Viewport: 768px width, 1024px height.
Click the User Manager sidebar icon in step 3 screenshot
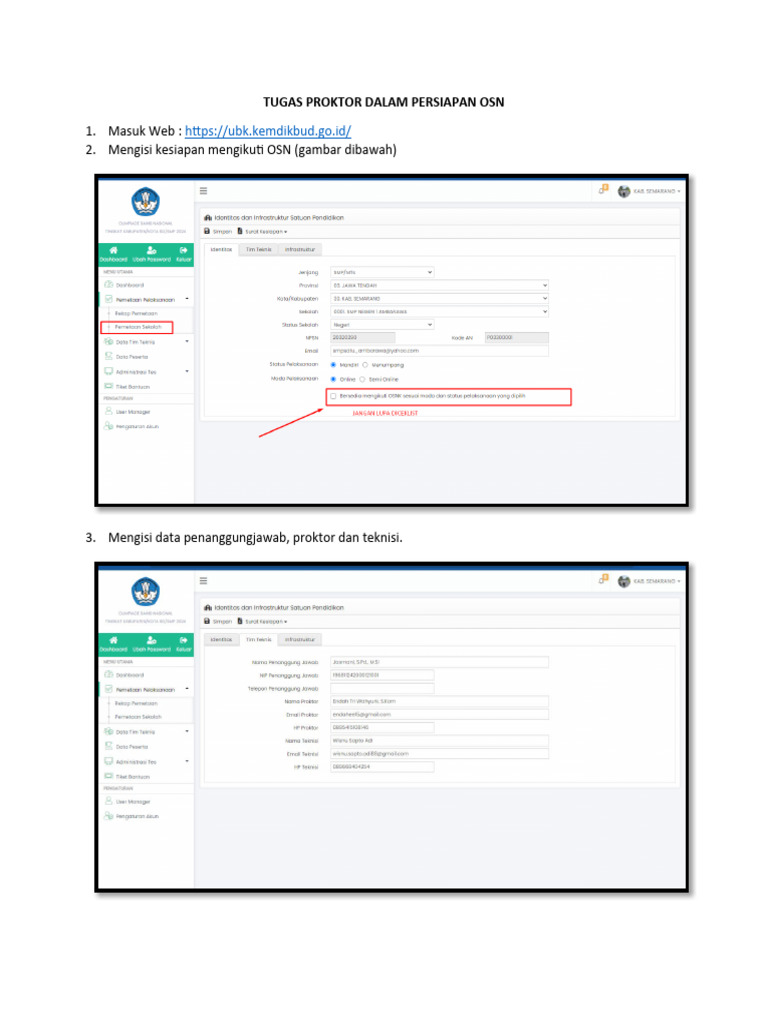tap(108, 801)
